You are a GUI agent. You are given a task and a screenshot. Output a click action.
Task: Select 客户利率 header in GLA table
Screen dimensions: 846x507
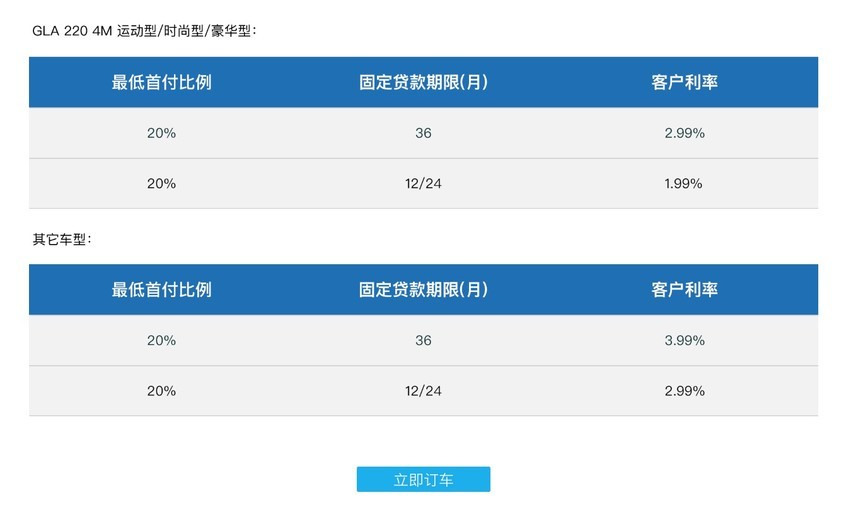click(684, 82)
